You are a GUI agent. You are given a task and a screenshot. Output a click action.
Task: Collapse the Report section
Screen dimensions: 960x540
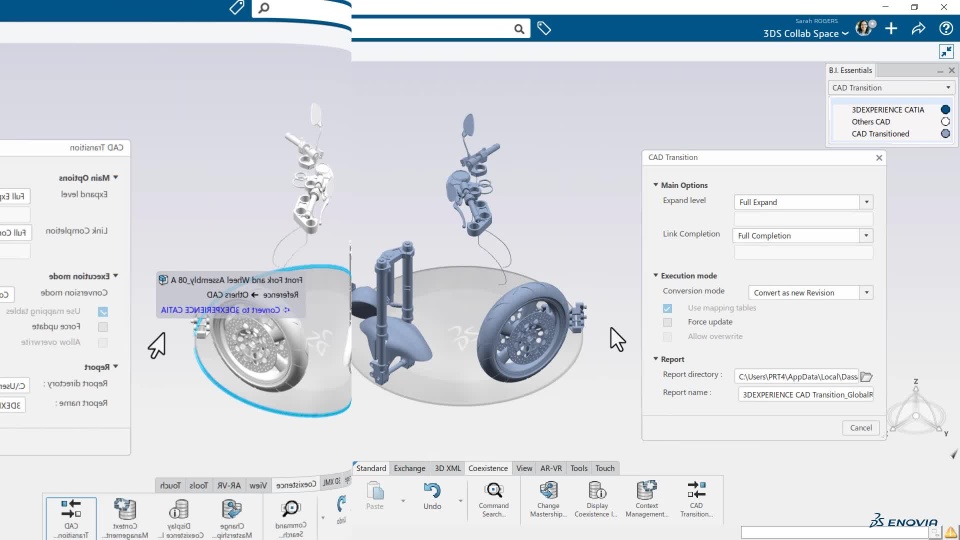click(655, 359)
